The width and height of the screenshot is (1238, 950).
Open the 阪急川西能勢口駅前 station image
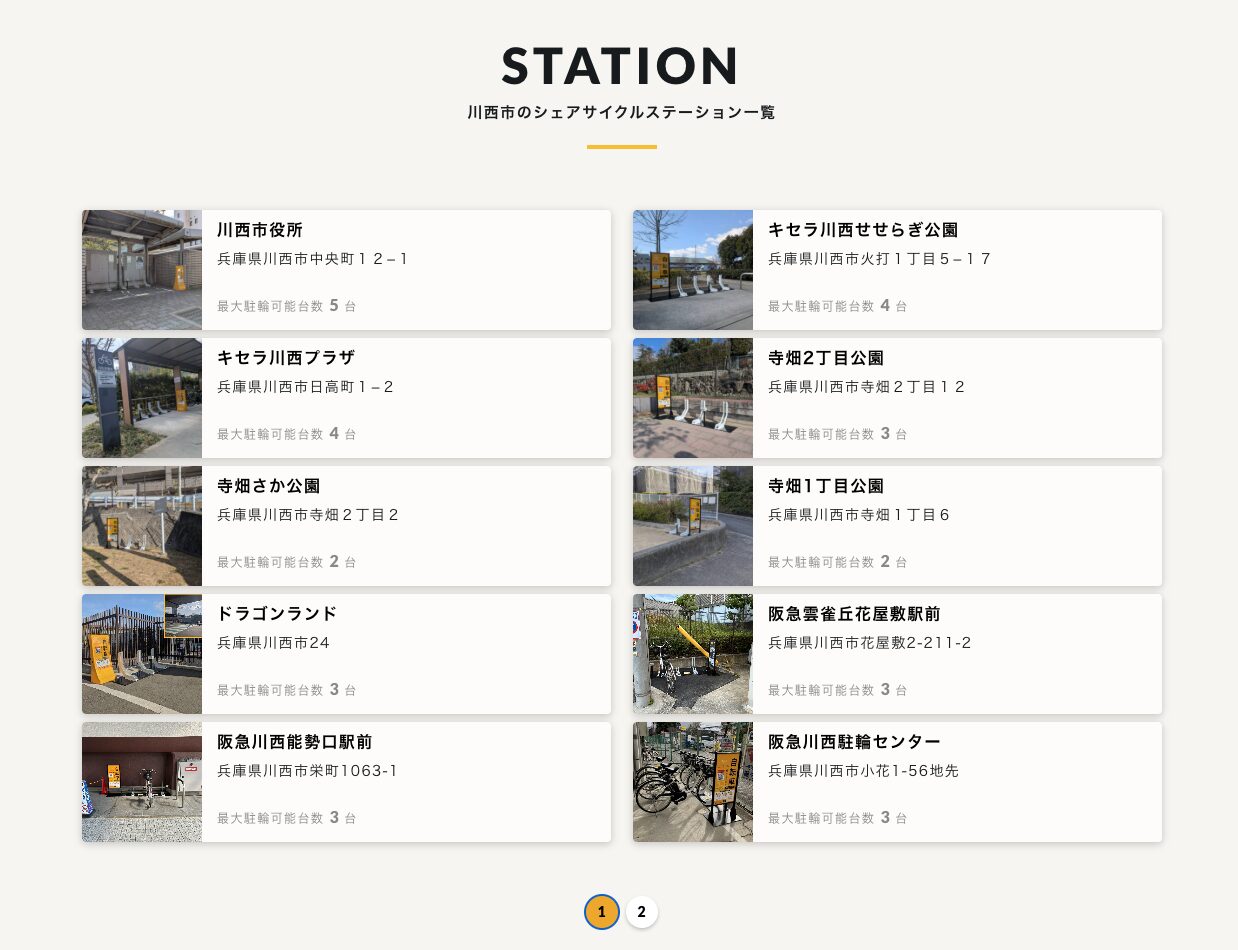(142, 782)
